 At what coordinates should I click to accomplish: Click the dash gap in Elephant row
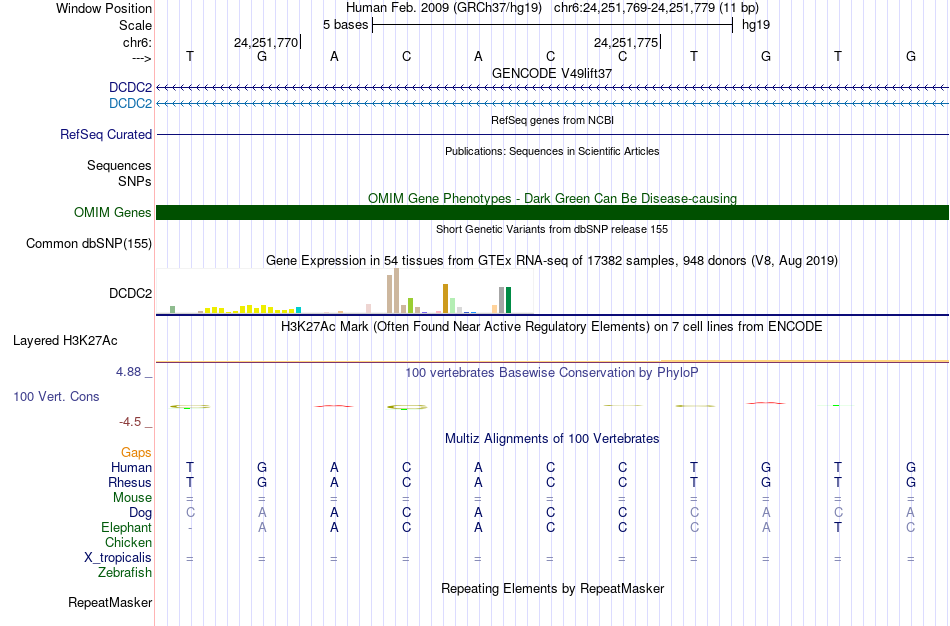pos(190,528)
